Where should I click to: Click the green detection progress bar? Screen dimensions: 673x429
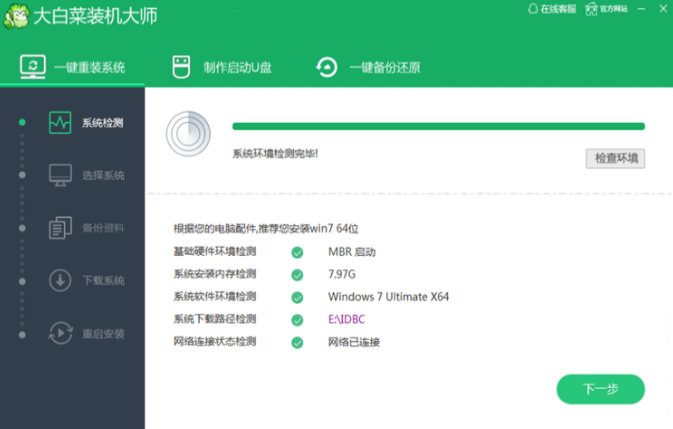[x=438, y=127]
